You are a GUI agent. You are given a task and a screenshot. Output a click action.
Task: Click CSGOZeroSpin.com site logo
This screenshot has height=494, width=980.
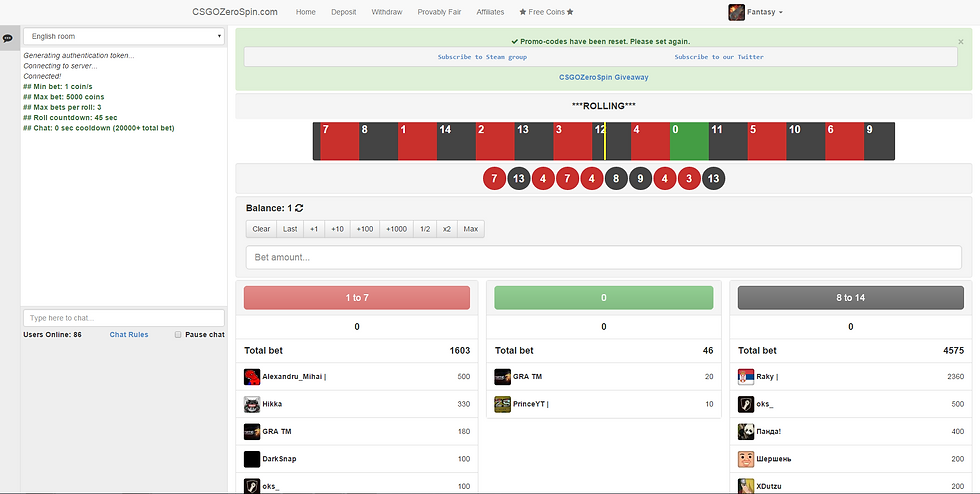[235, 12]
